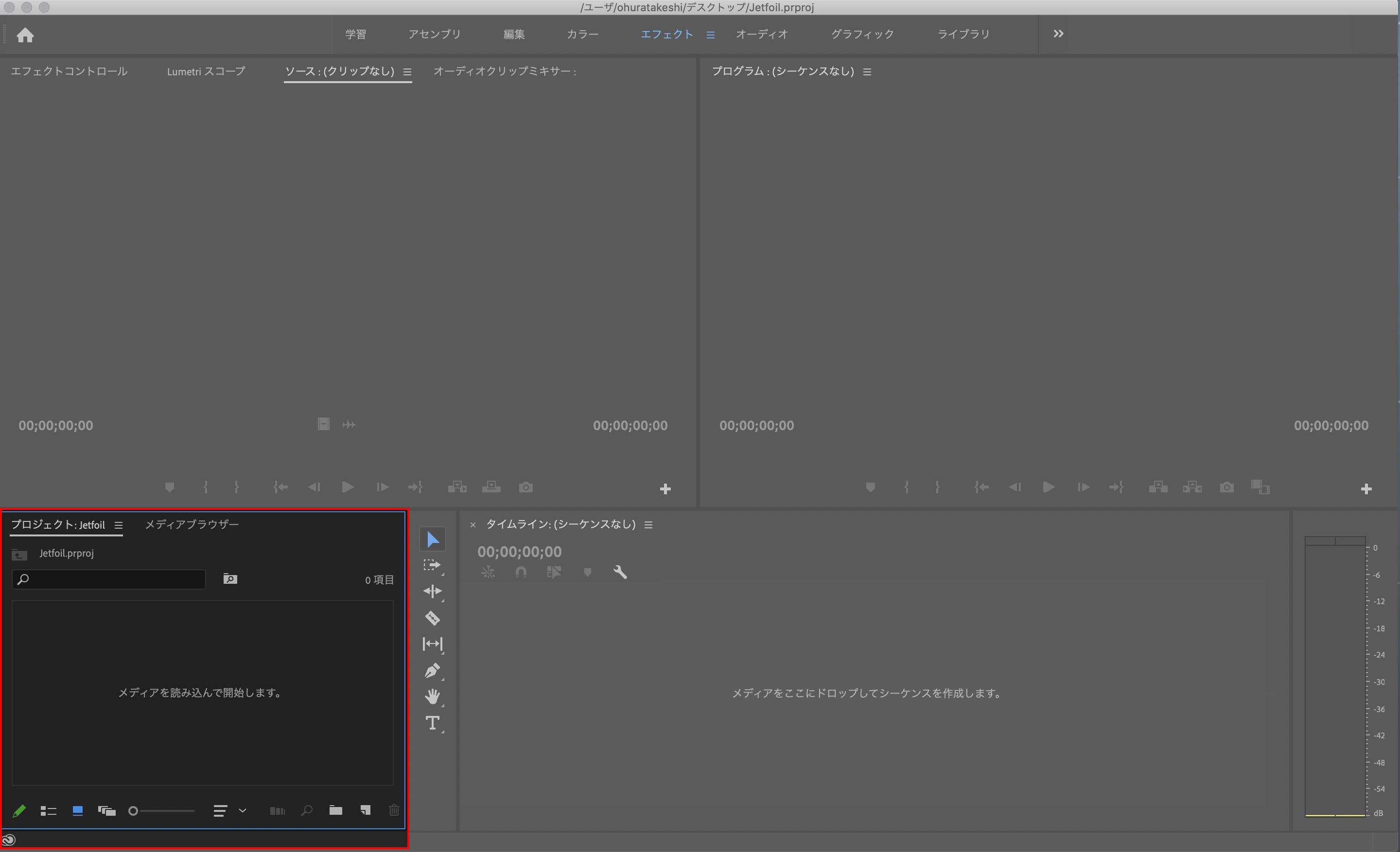Switch project panel to list view
1400x852 pixels.
pos(48,811)
